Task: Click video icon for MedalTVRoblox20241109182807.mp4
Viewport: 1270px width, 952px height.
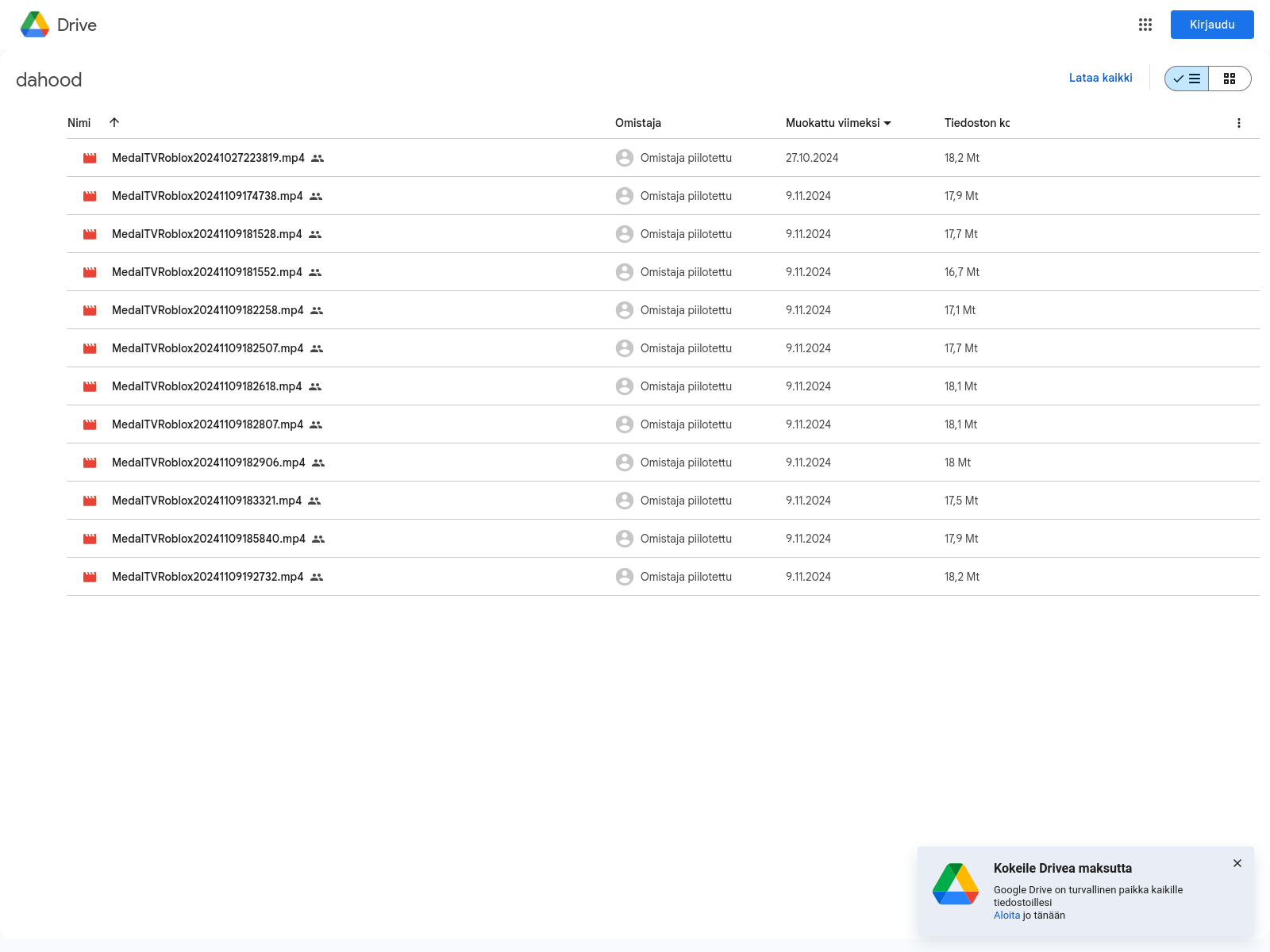Action: (x=90, y=424)
